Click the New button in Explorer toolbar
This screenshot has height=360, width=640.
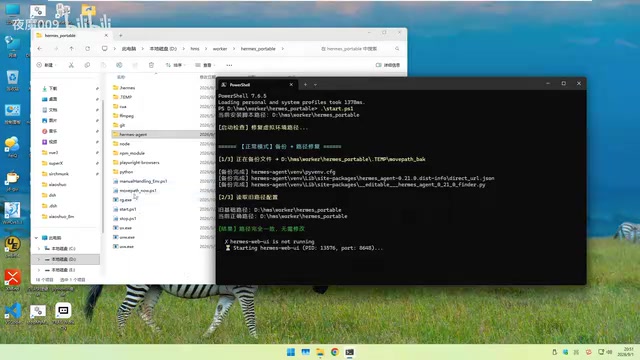point(47,65)
